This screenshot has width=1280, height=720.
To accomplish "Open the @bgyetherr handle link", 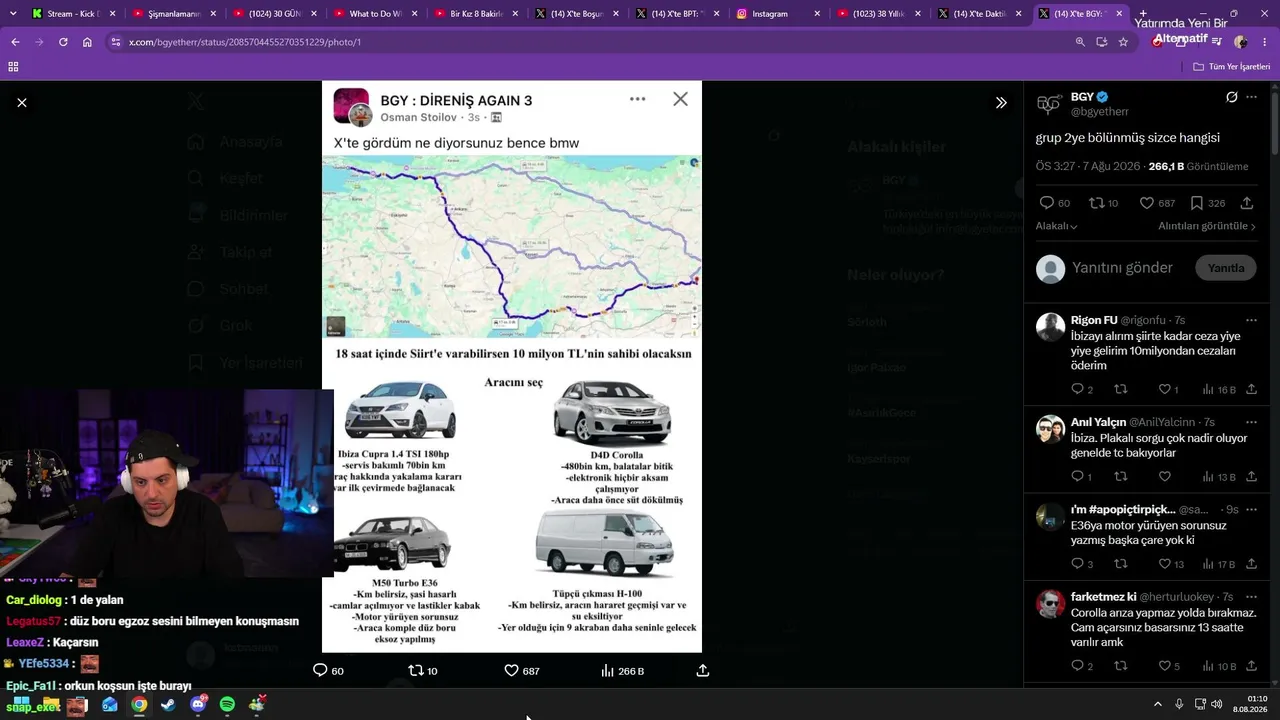I will click(1100, 112).
